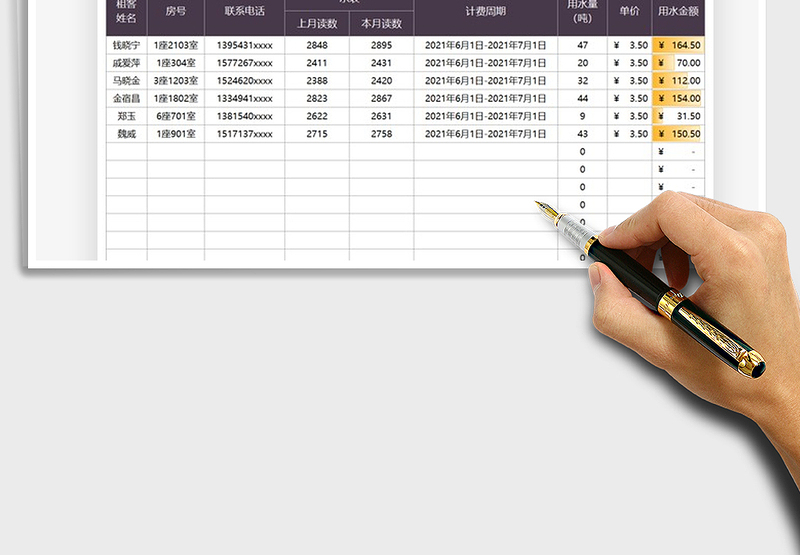Select the 联系电话 header cell
The width and height of the screenshot is (800, 555).
pyautogui.click(x=244, y=12)
